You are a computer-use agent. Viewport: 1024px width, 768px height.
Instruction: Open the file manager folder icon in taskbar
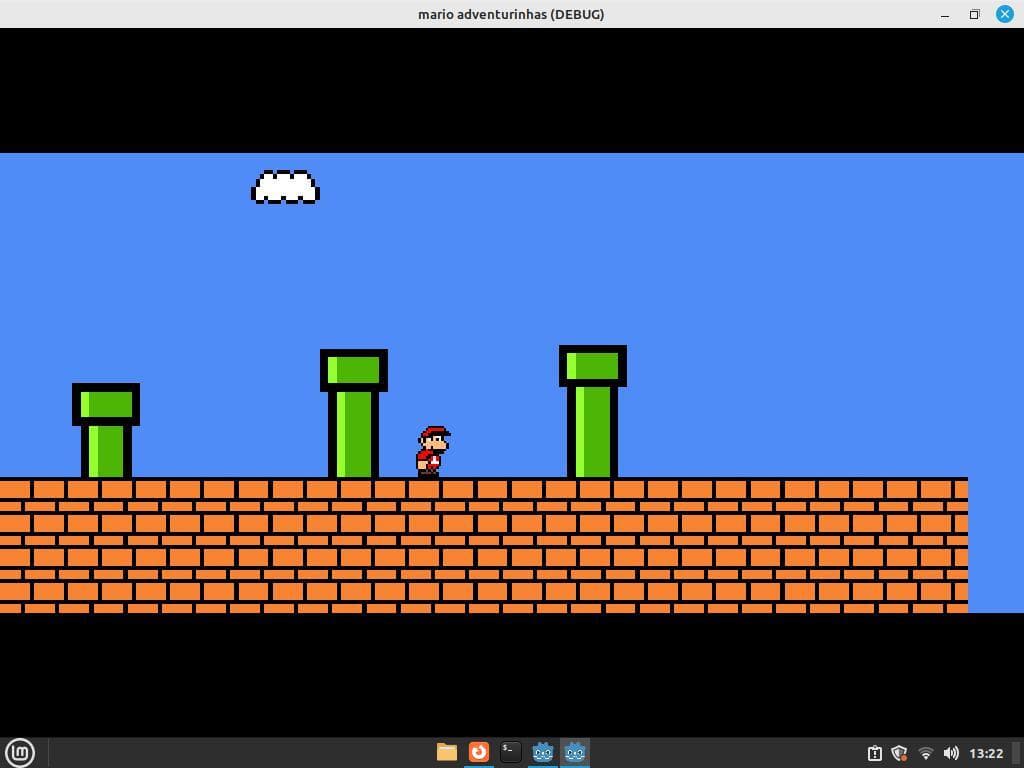447,752
